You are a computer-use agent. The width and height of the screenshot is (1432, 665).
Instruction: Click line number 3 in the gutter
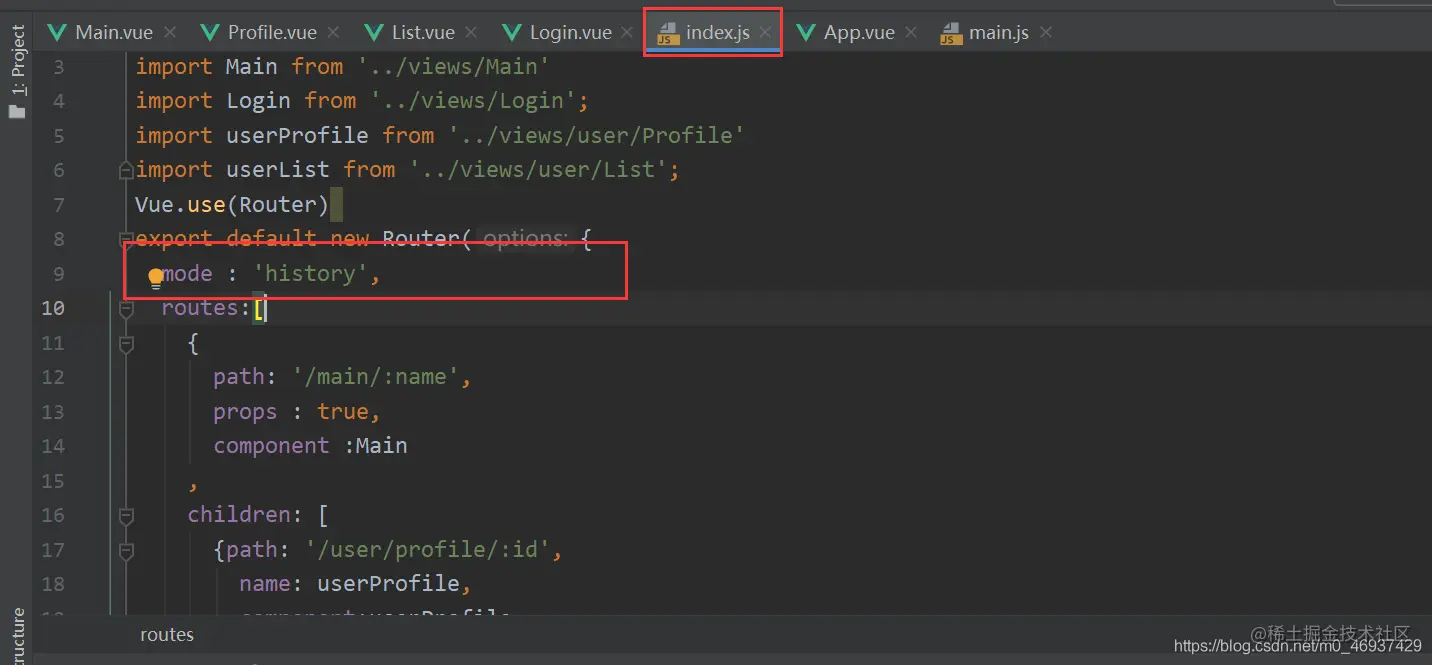(59, 67)
